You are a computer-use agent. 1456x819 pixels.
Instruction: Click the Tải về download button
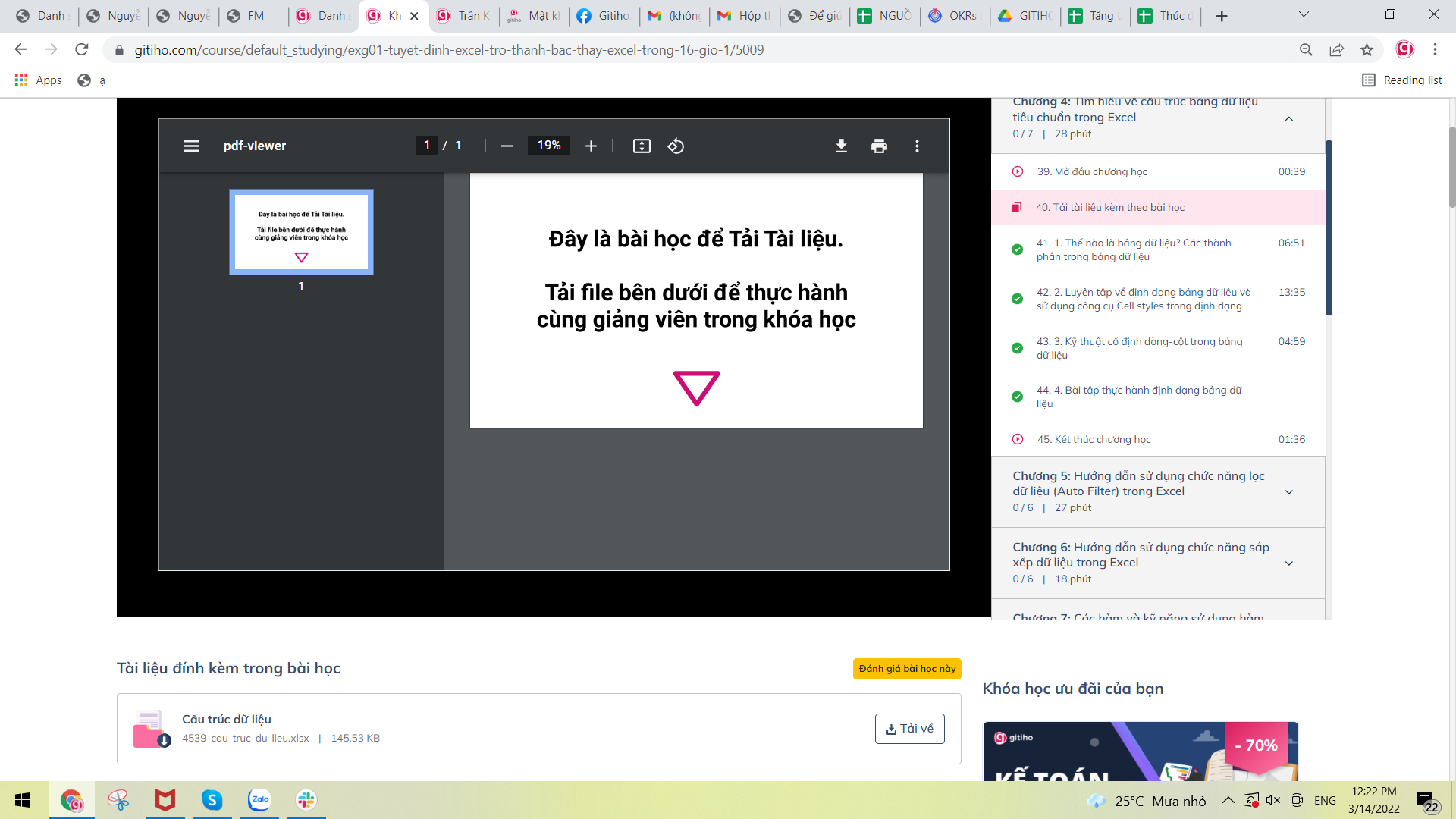click(909, 729)
